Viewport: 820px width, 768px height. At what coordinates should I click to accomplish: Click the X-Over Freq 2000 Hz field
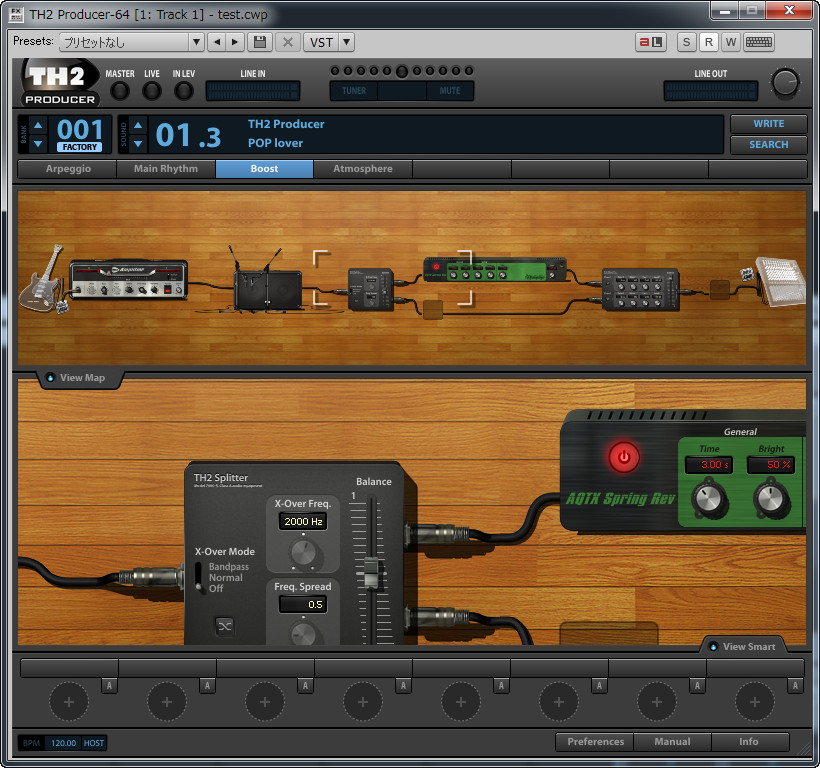(x=303, y=521)
